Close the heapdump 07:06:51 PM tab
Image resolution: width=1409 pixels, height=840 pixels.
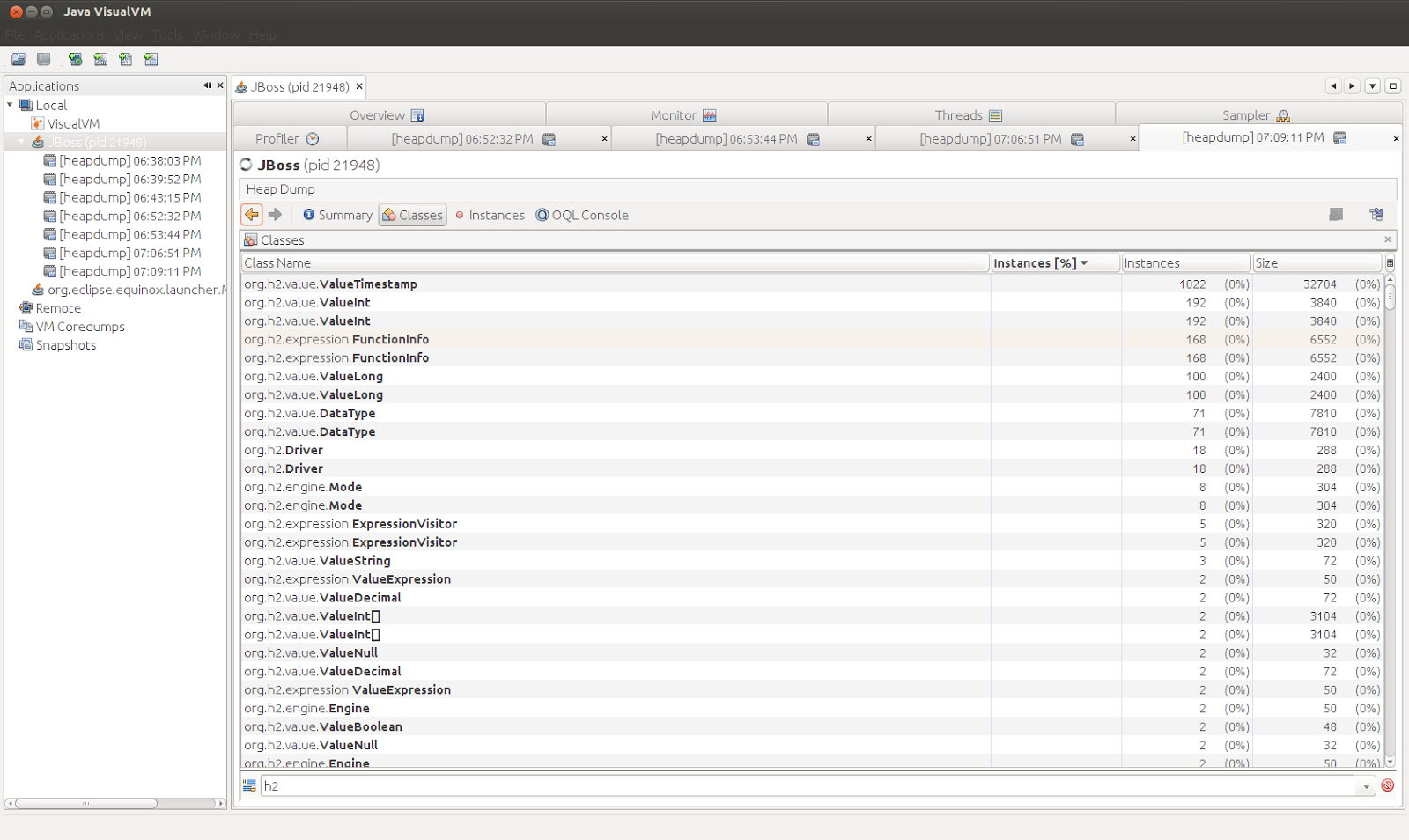(1132, 139)
